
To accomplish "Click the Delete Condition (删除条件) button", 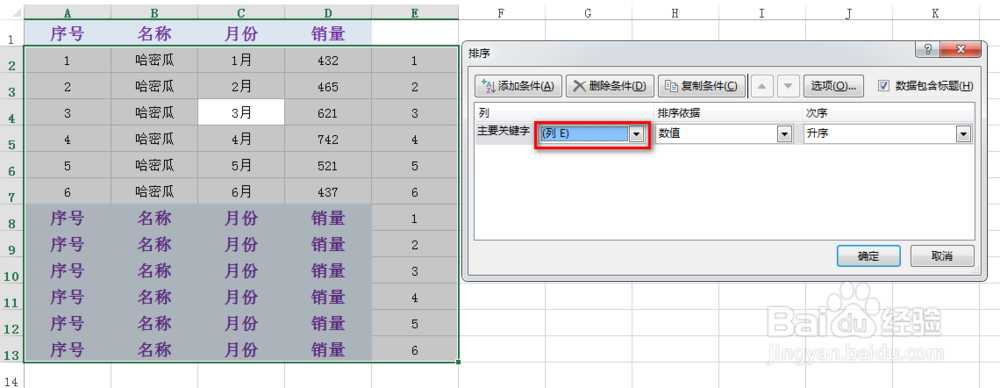I will pyautogui.click(x=610, y=86).
